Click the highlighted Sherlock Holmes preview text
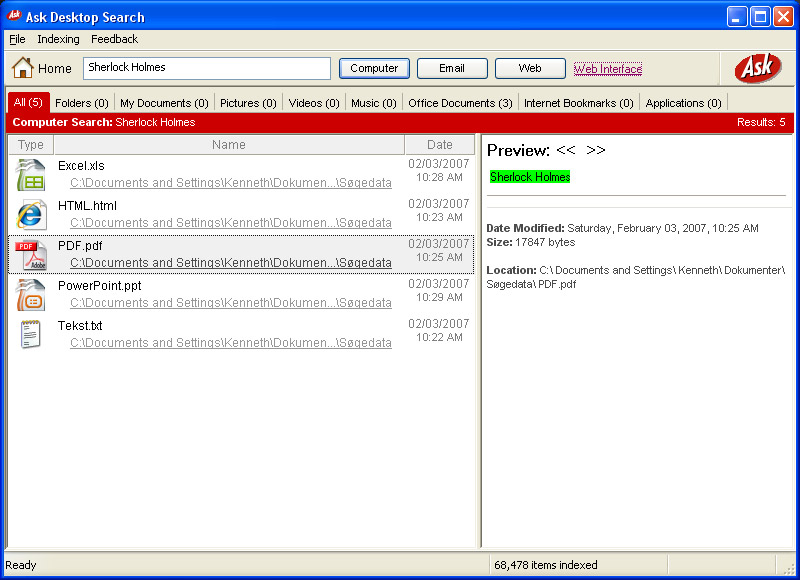The image size is (800, 580). point(530,176)
